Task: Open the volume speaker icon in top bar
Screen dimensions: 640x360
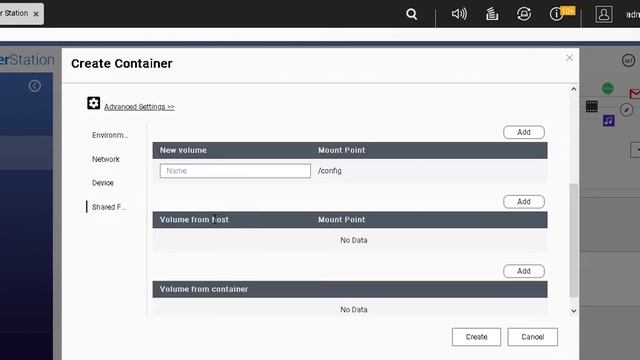Action: click(x=459, y=14)
